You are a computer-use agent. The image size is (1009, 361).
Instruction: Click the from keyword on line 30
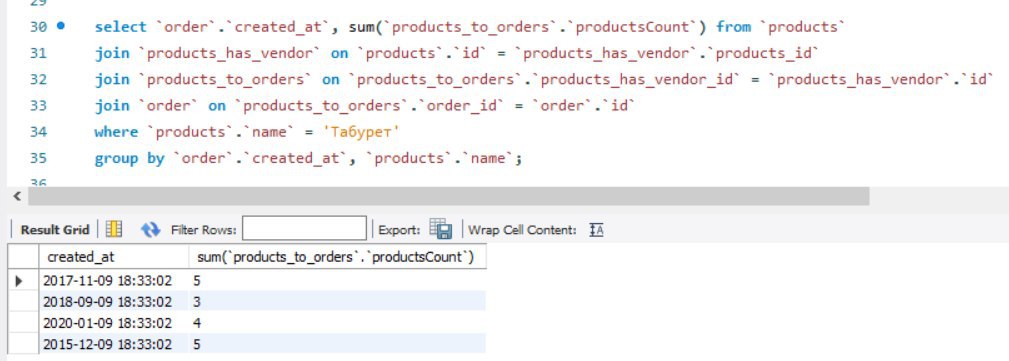click(x=734, y=27)
